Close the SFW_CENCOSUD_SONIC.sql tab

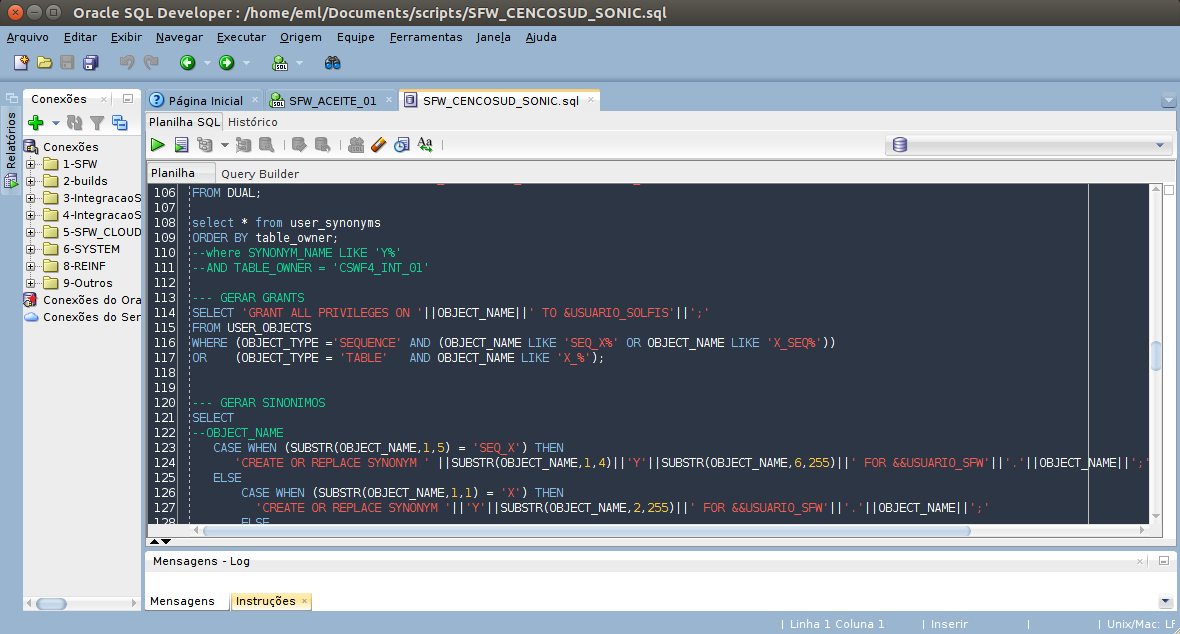(591, 99)
